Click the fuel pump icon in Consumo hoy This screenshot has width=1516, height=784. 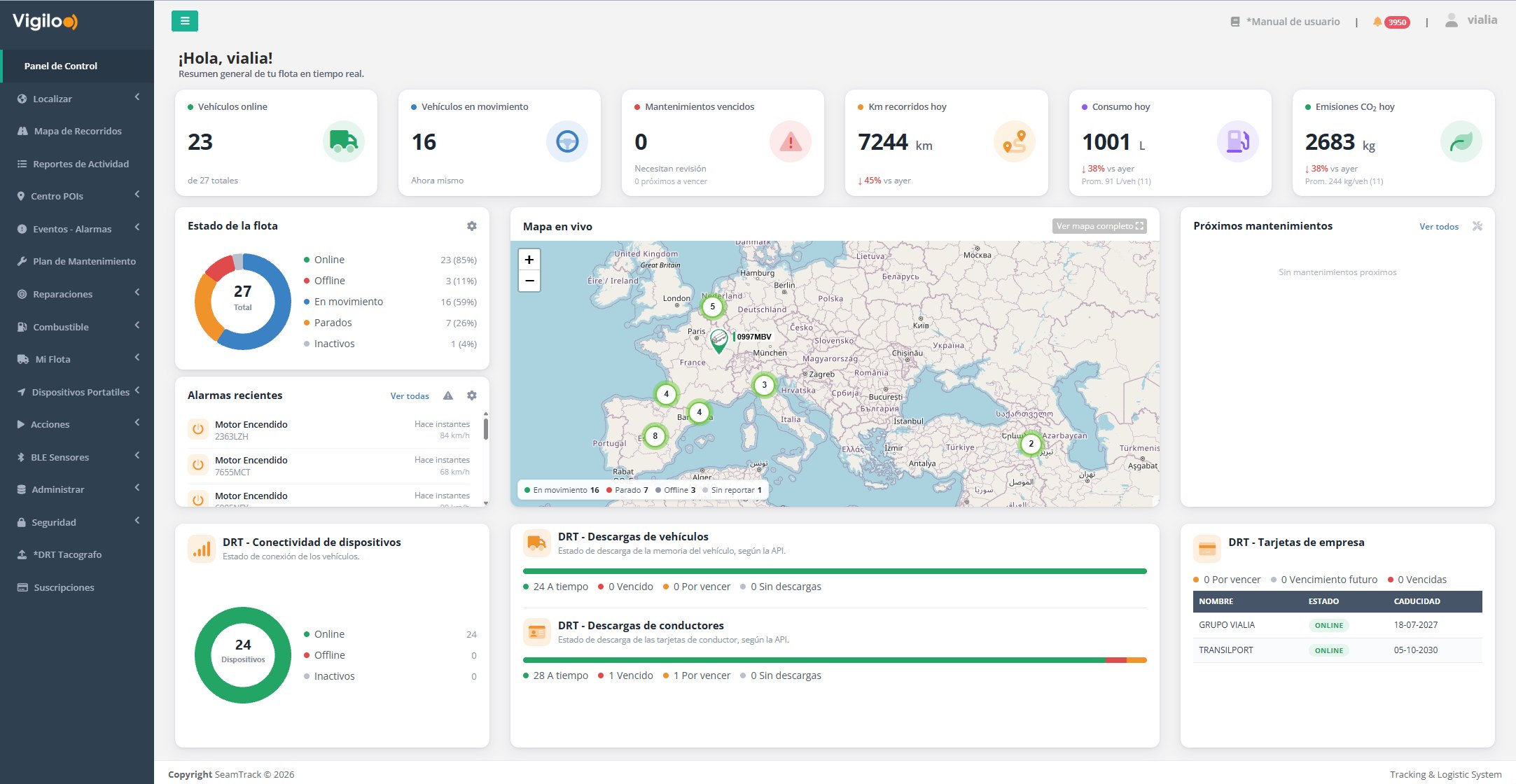(x=1238, y=141)
